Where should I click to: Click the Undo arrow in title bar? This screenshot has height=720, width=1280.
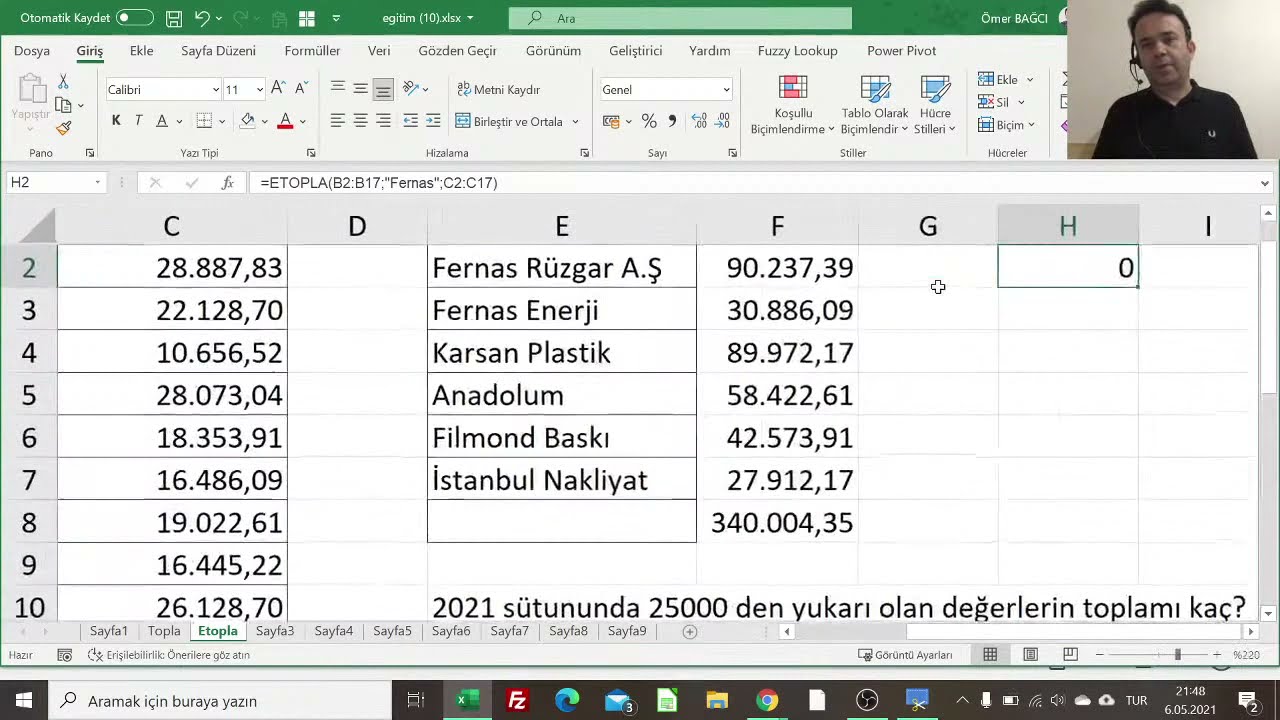(x=202, y=18)
